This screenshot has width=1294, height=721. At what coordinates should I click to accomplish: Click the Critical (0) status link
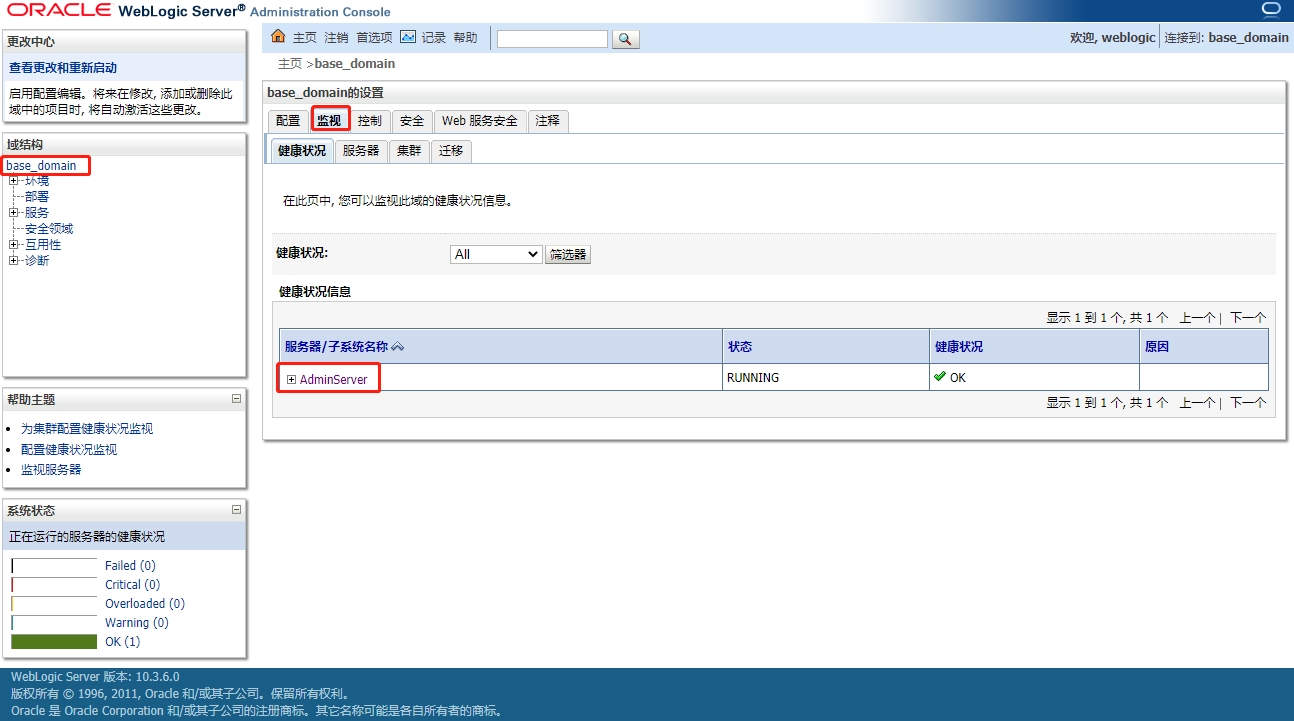click(x=132, y=585)
